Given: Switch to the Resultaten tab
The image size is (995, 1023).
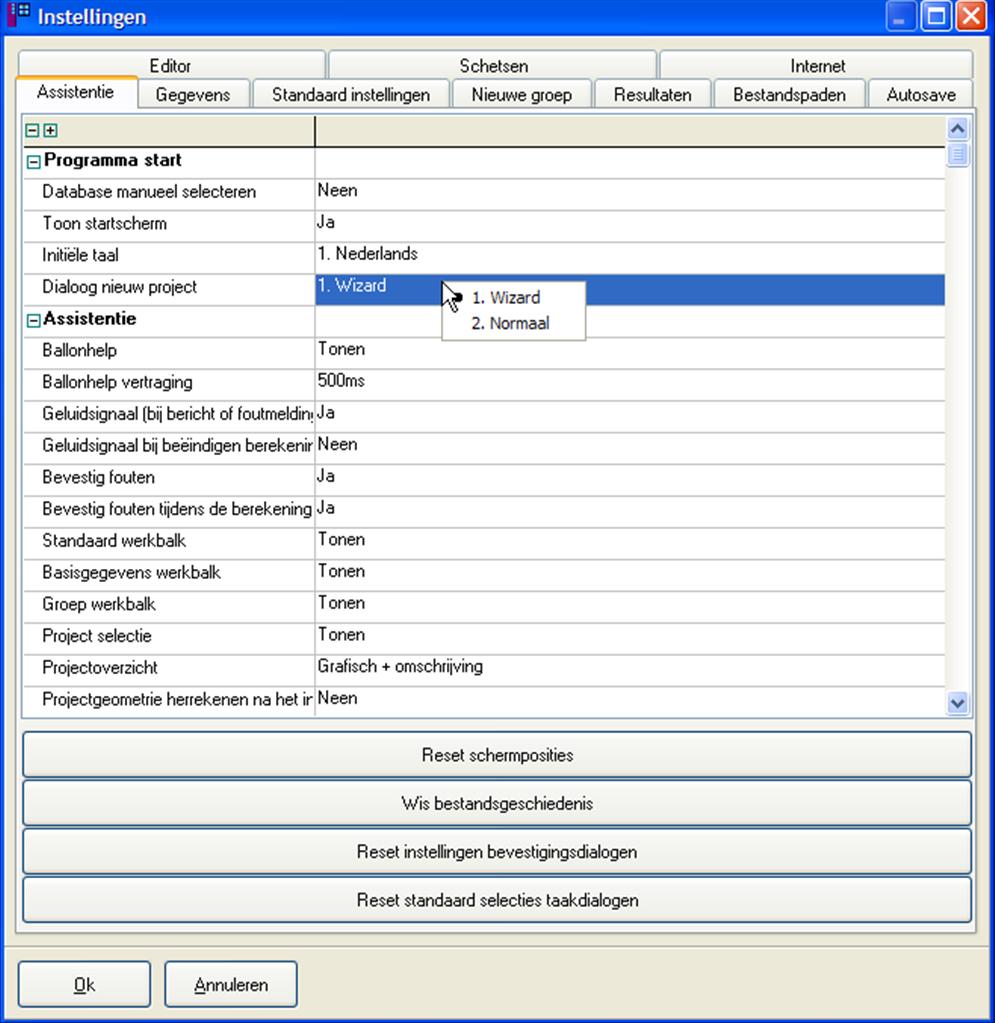Looking at the screenshot, I should pos(652,95).
